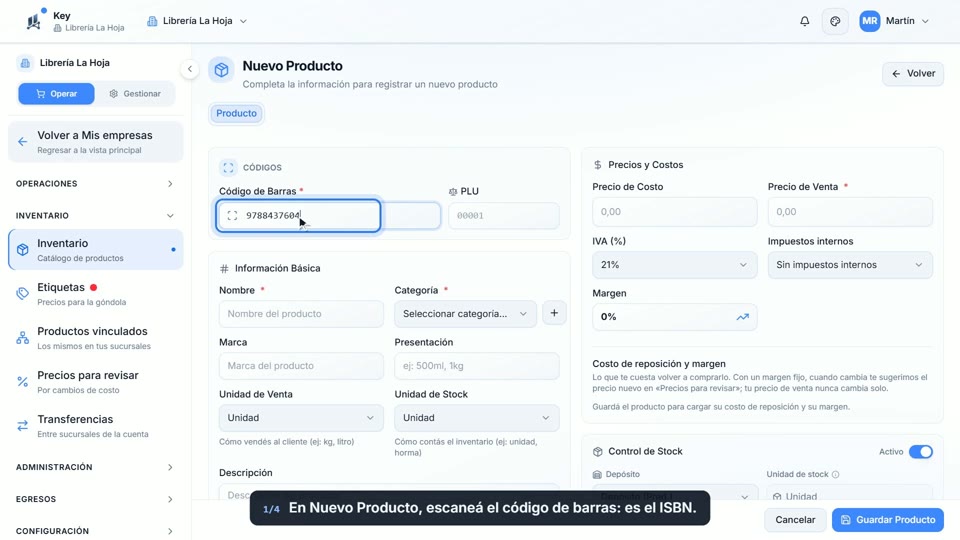Image resolution: width=960 pixels, height=540 pixels.
Task: Click the PLU input field
Action: [x=504, y=216]
